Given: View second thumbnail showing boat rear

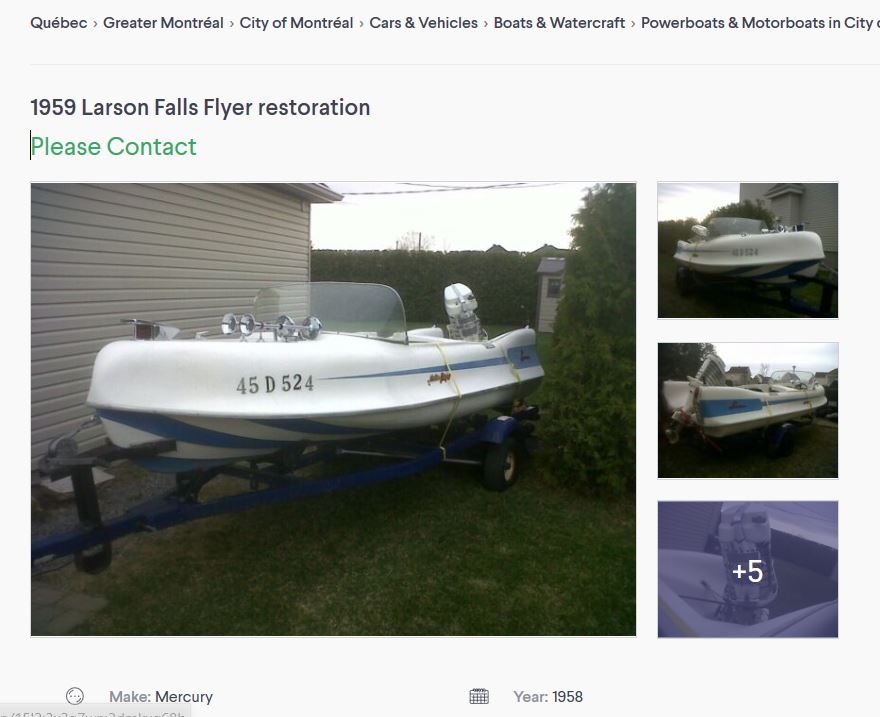Looking at the screenshot, I should pyautogui.click(x=748, y=410).
